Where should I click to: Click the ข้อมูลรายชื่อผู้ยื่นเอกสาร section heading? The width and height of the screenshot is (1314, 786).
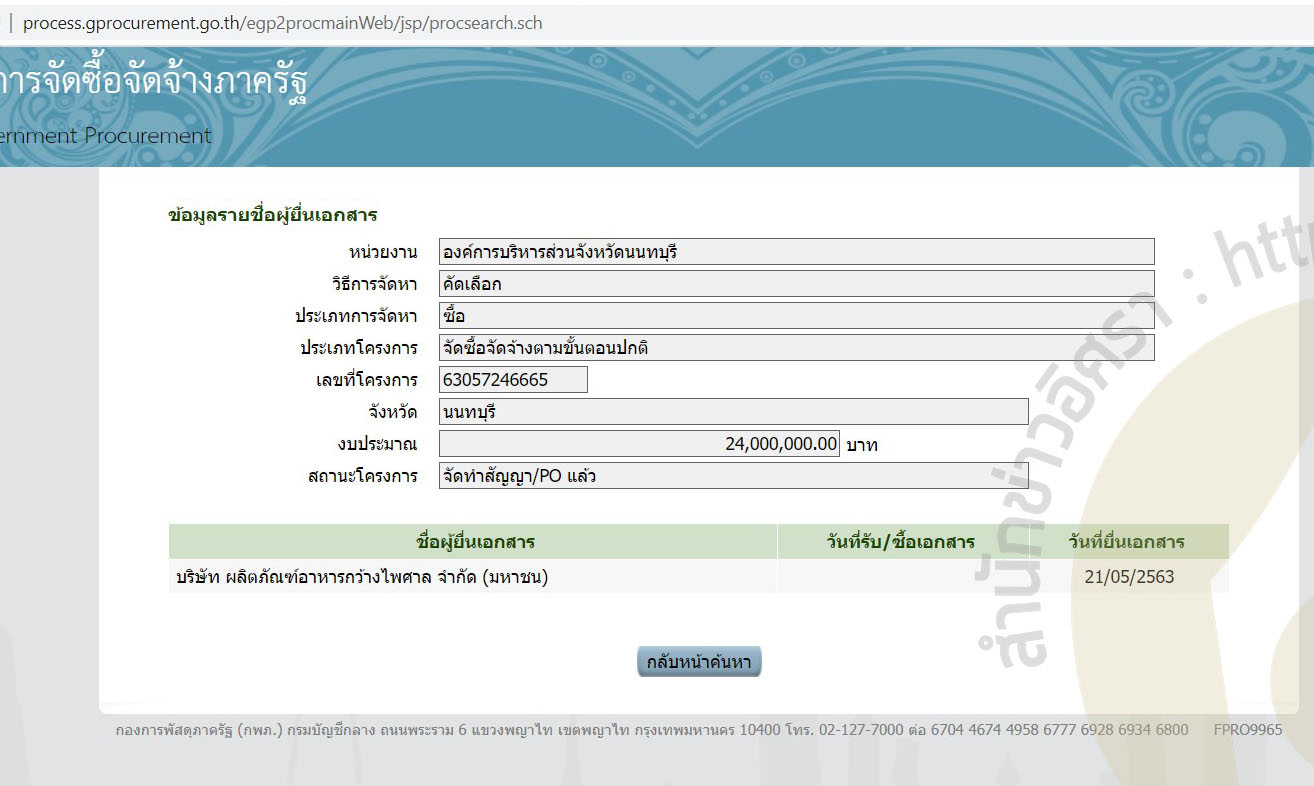click(272, 215)
